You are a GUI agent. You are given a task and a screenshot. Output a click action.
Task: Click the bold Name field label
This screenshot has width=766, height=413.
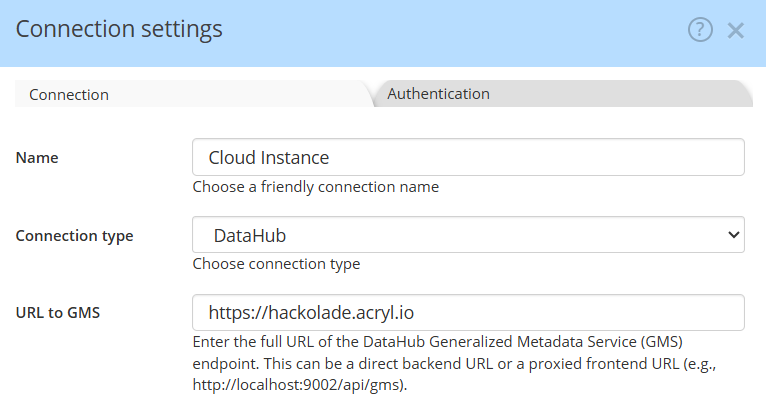click(37, 158)
